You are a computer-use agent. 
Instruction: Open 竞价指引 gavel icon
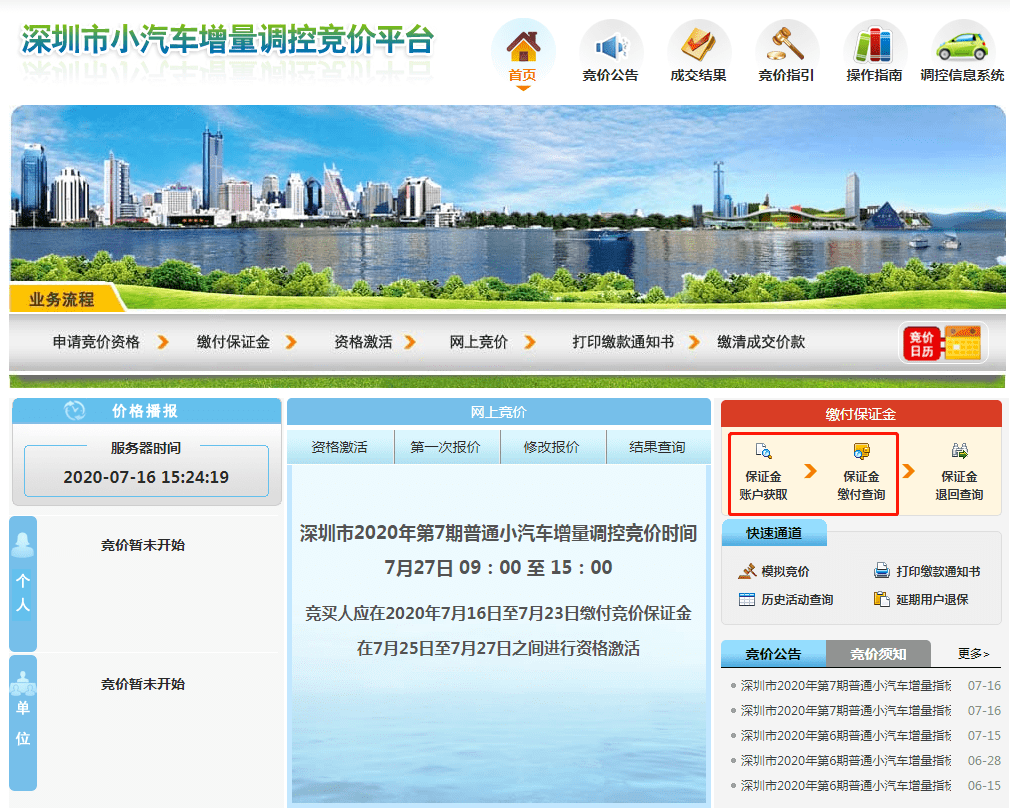(x=786, y=45)
